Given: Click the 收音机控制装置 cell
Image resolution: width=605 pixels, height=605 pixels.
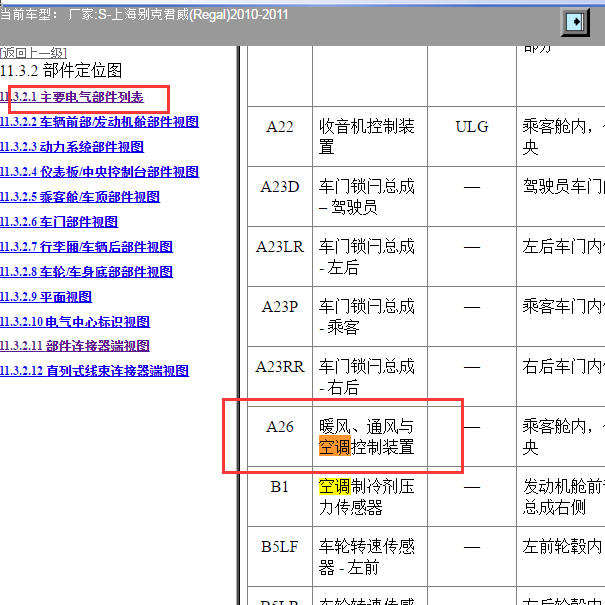Looking at the screenshot, I should click(x=370, y=137).
